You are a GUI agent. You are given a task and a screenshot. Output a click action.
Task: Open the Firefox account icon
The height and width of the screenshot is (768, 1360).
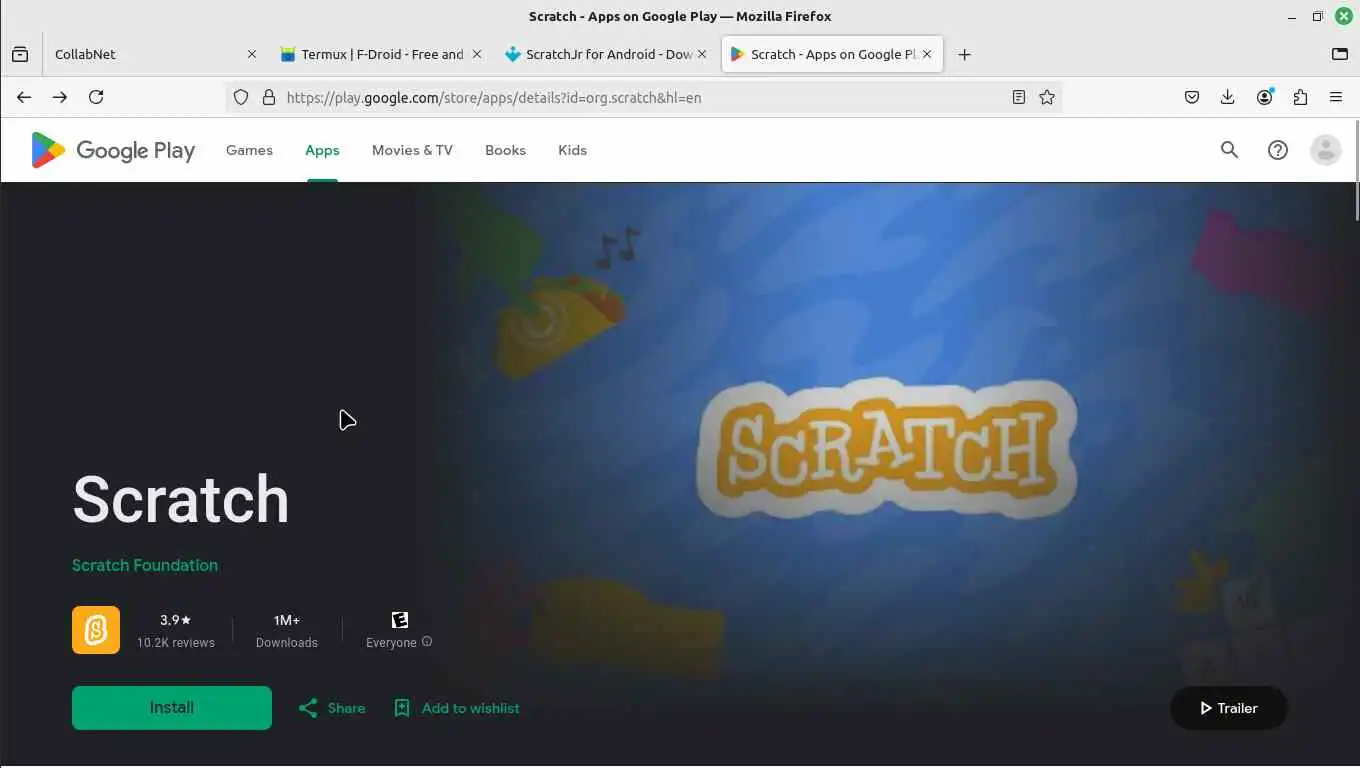[x=1265, y=97]
